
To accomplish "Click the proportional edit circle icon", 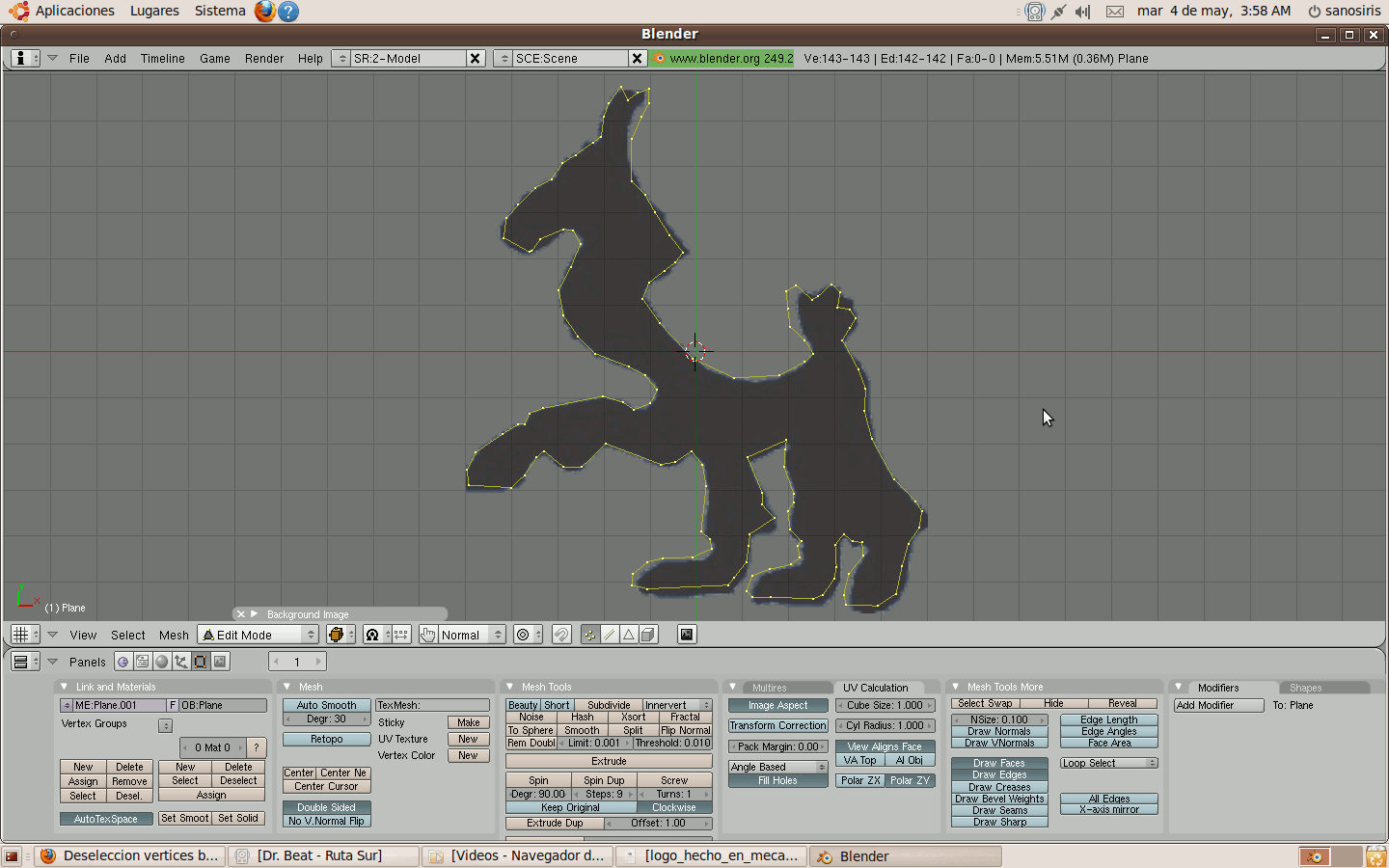I will coord(528,635).
